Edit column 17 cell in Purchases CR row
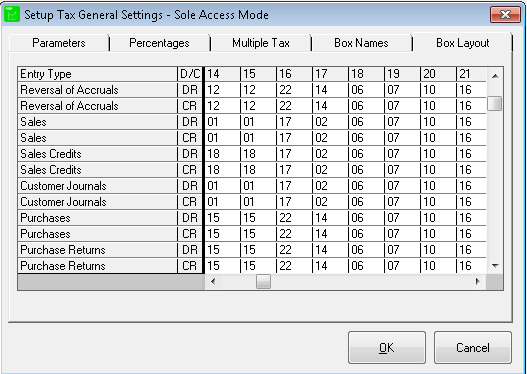Screen dimensions: 527x374 [330, 234]
